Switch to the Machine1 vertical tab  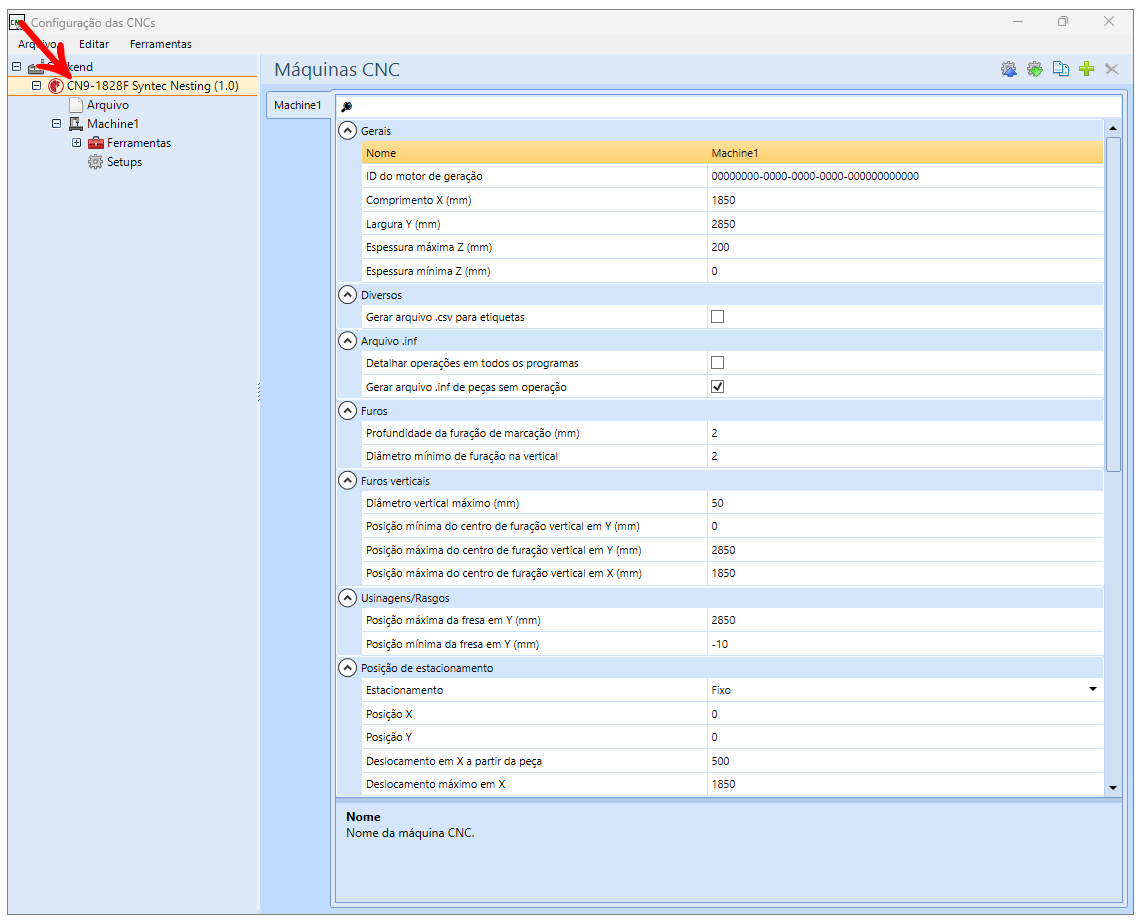point(298,105)
